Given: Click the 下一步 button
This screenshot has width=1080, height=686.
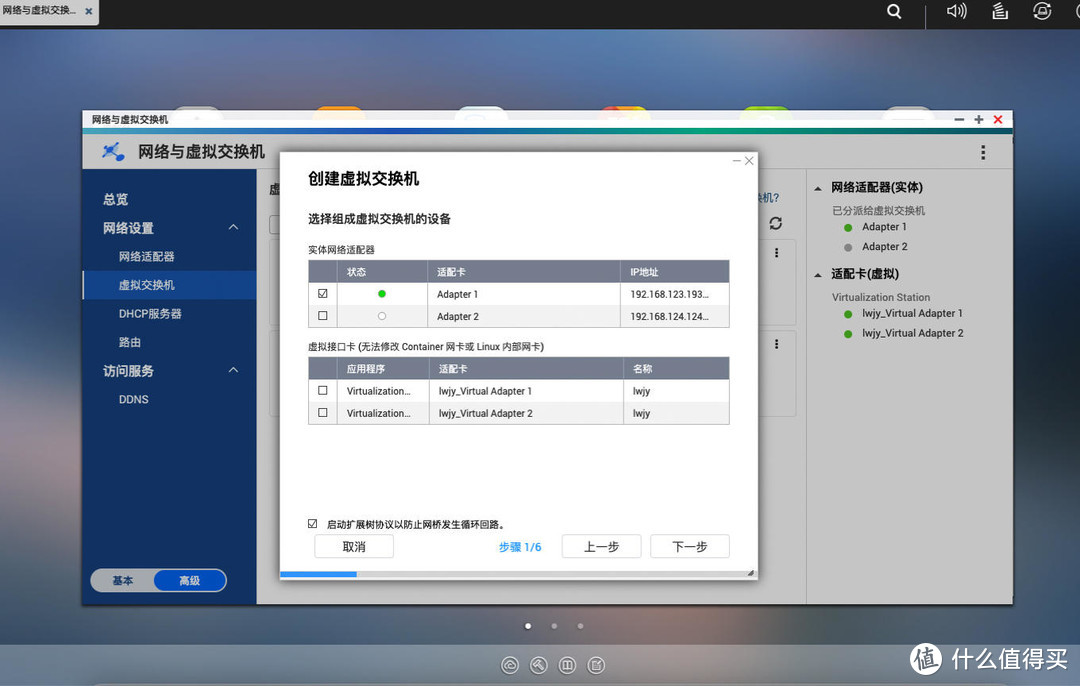Looking at the screenshot, I should (x=689, y=546).
